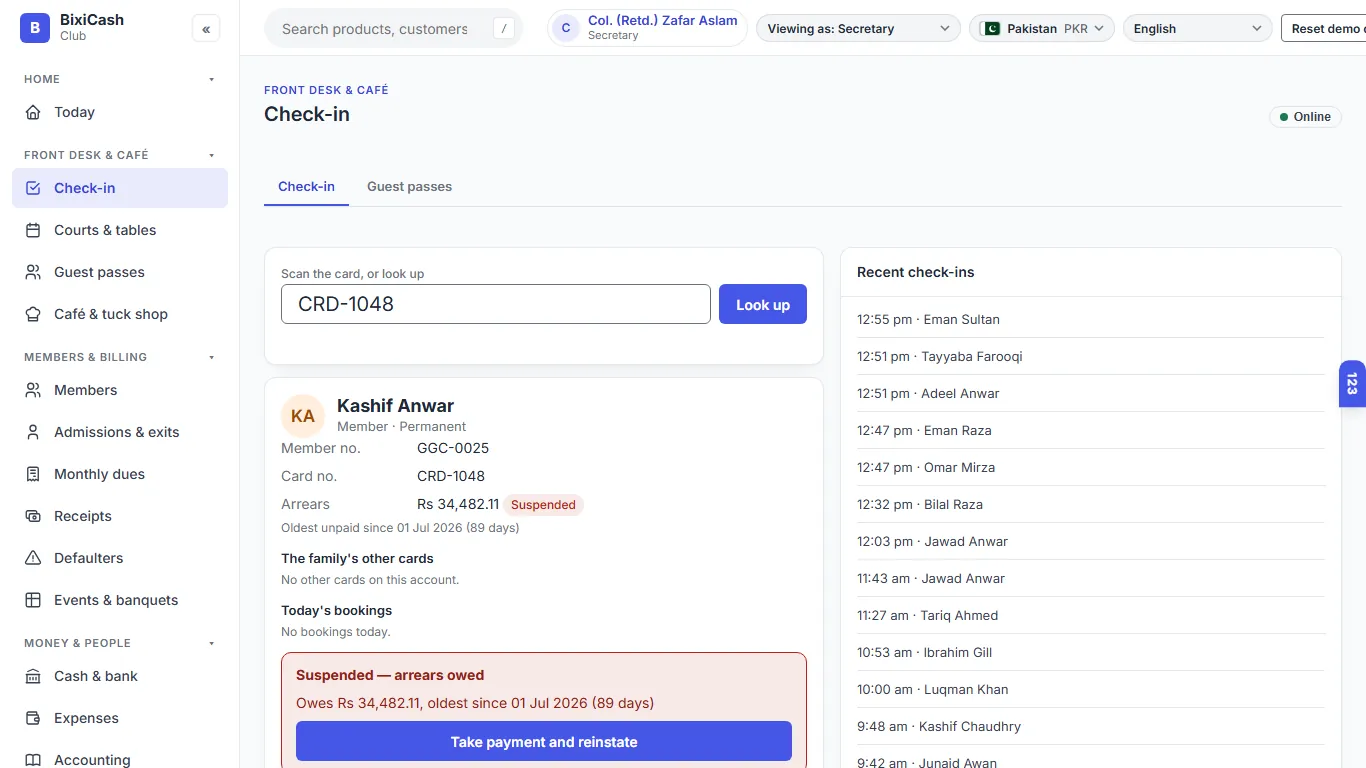Image resolution: width=1366 pixels, height=768 pixels.
Task: Collapse the Front Desk & Café section
Action: 211,155
